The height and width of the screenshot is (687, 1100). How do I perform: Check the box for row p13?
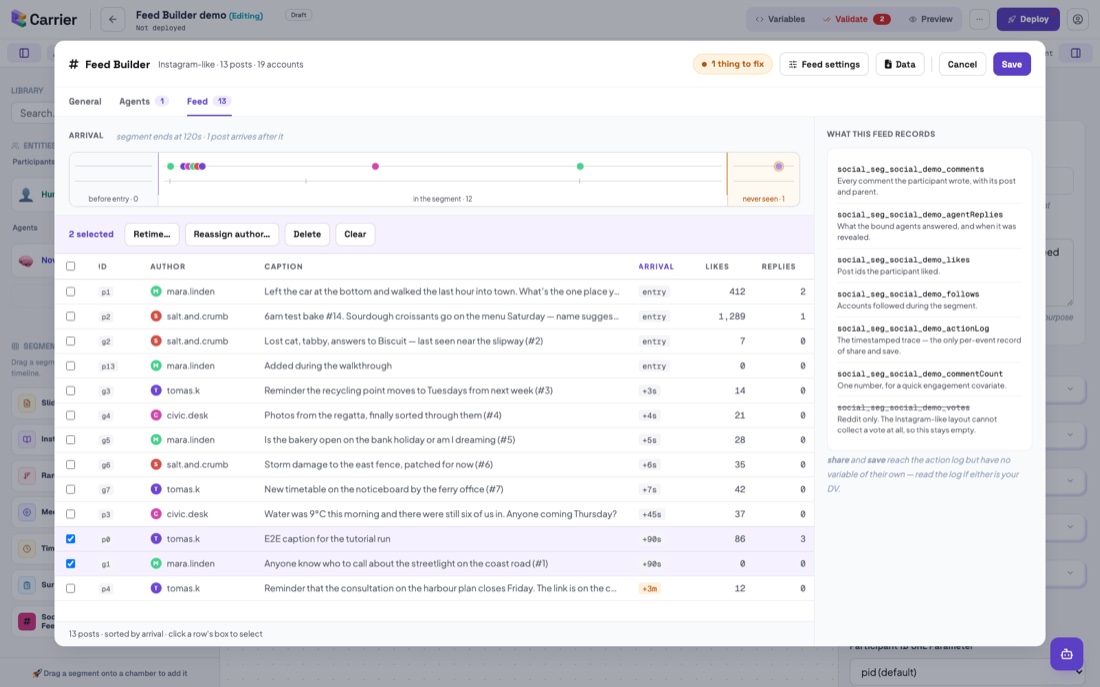click(70, 366)
